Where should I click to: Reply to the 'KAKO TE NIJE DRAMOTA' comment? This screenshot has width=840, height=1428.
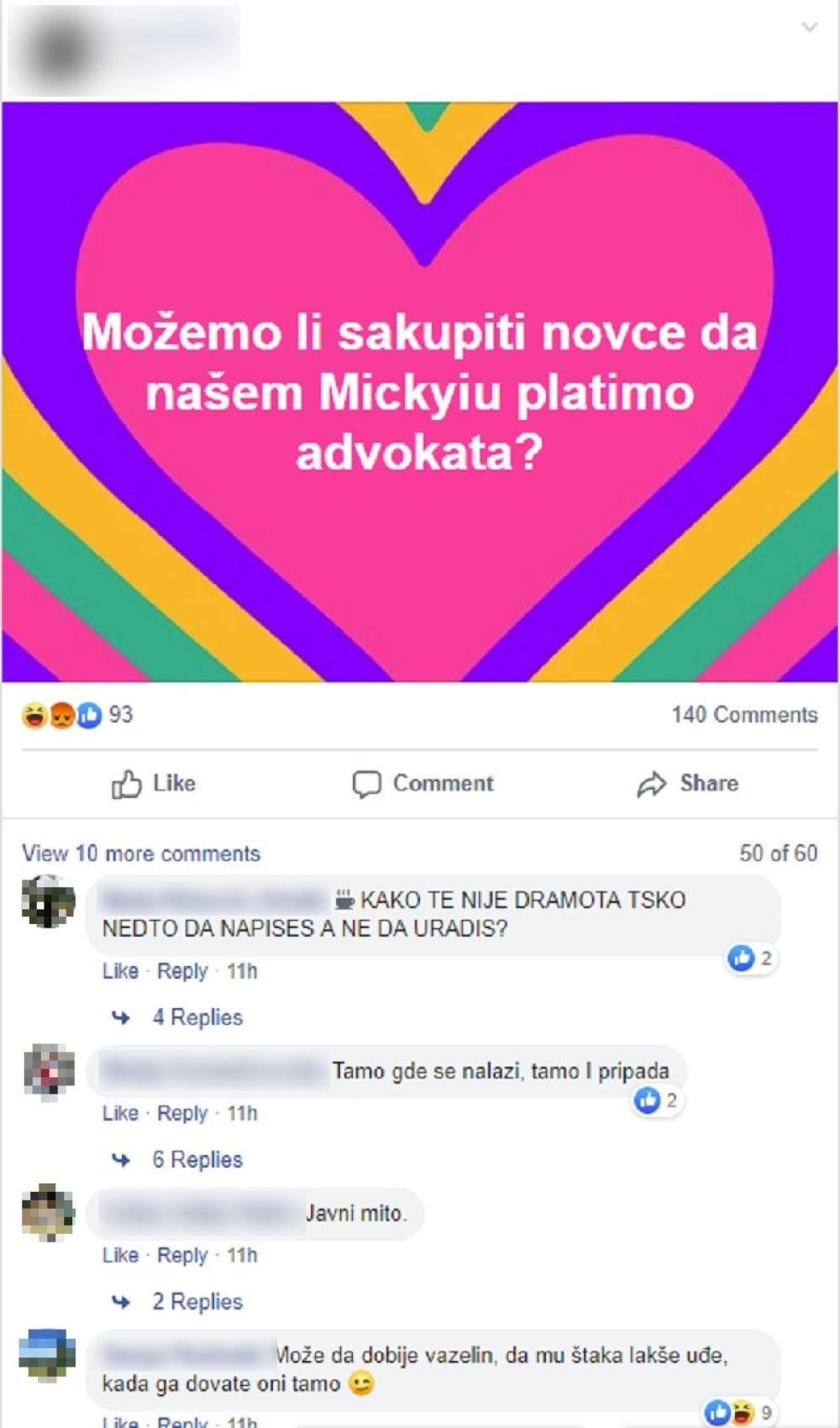(182, 972)
